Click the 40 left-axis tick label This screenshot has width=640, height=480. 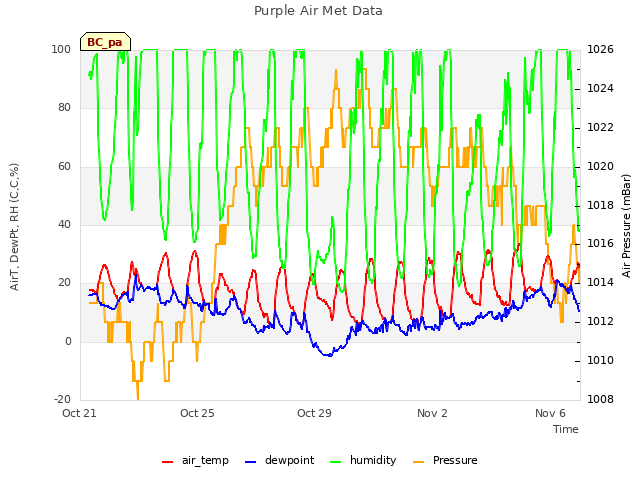pyautogui.click(x=64, y=224)
